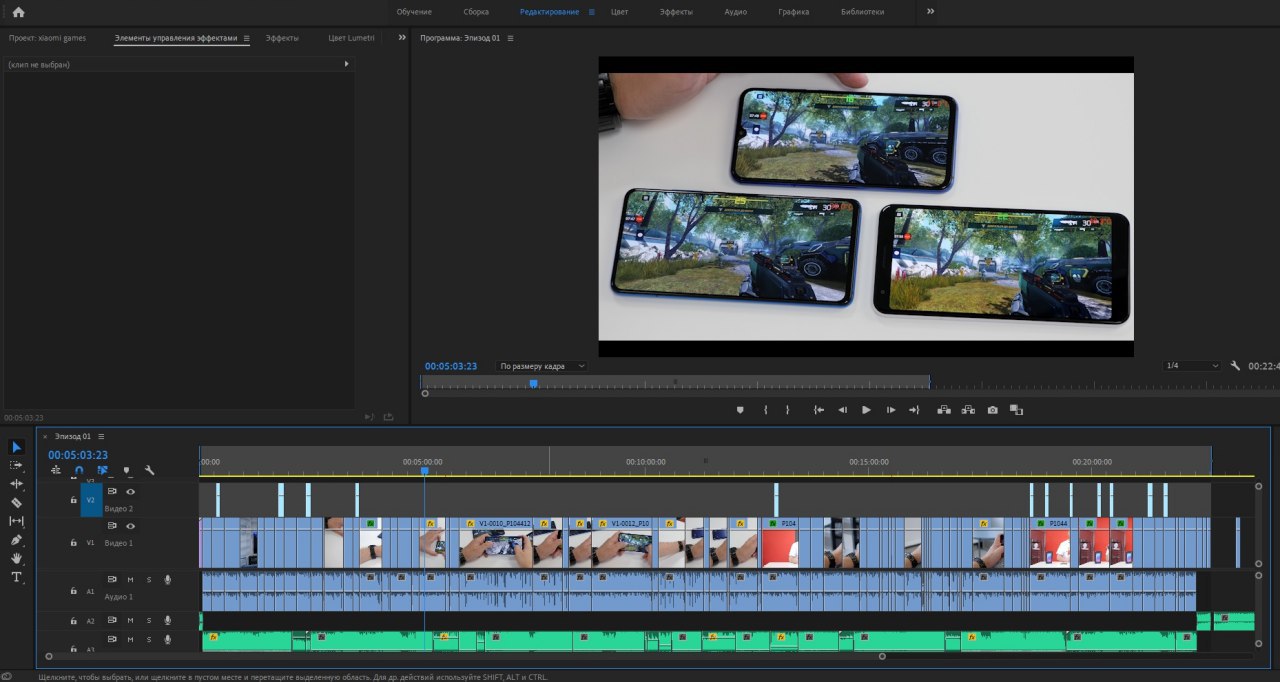Toggle lock on V1 track
The height and width of the screenshot is (682, 1280).
coord(73,543)
